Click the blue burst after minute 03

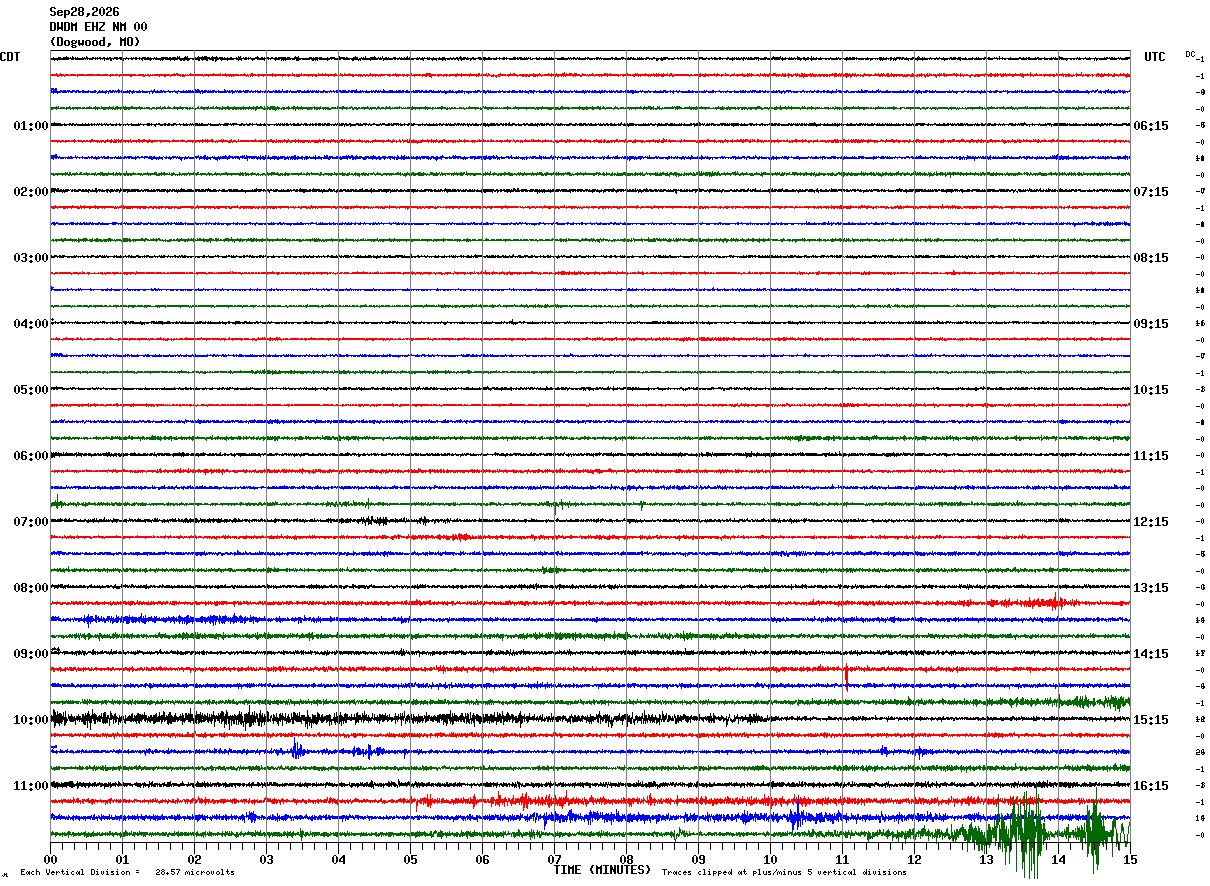(x=297, y=750)
